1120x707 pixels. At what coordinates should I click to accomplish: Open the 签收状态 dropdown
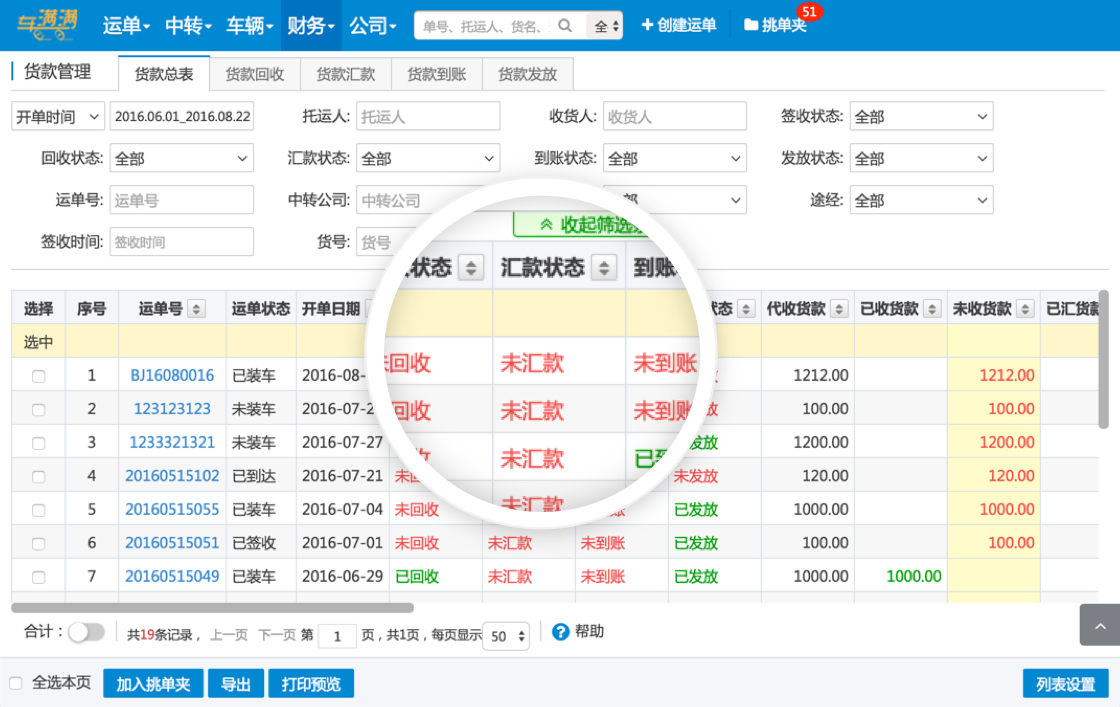[921, 117]
